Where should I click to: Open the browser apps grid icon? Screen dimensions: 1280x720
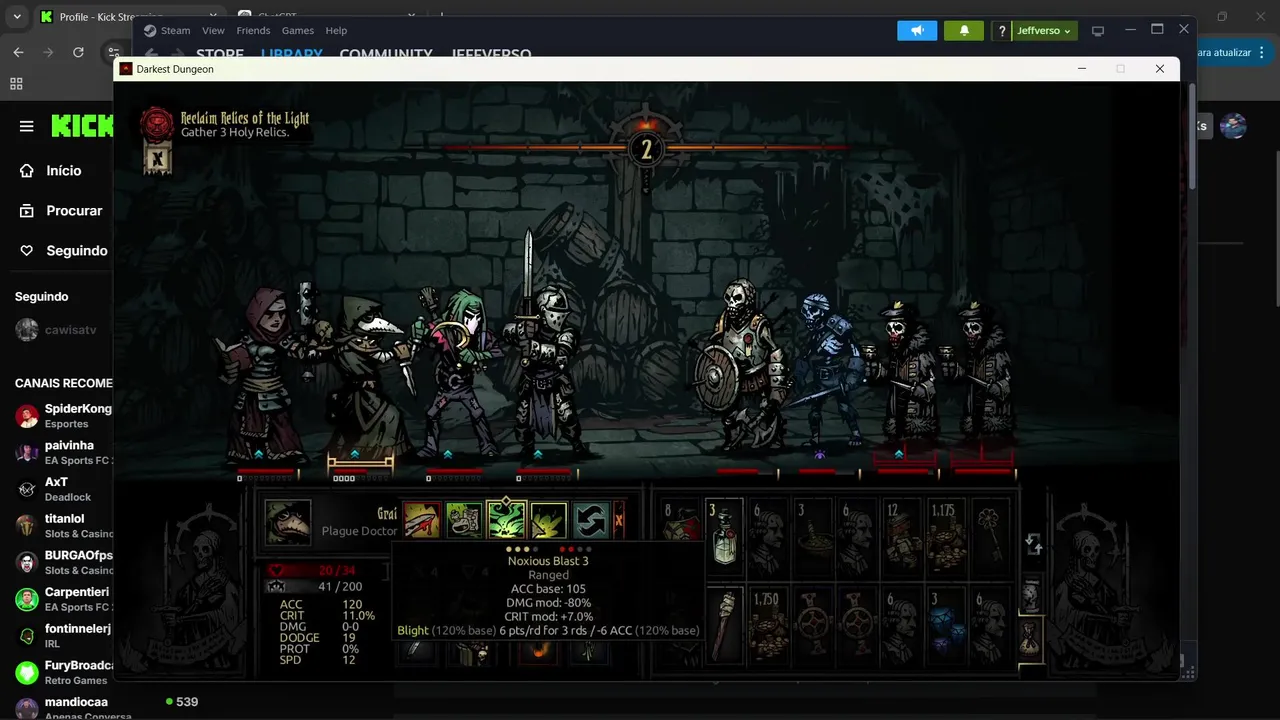(16, 83)
